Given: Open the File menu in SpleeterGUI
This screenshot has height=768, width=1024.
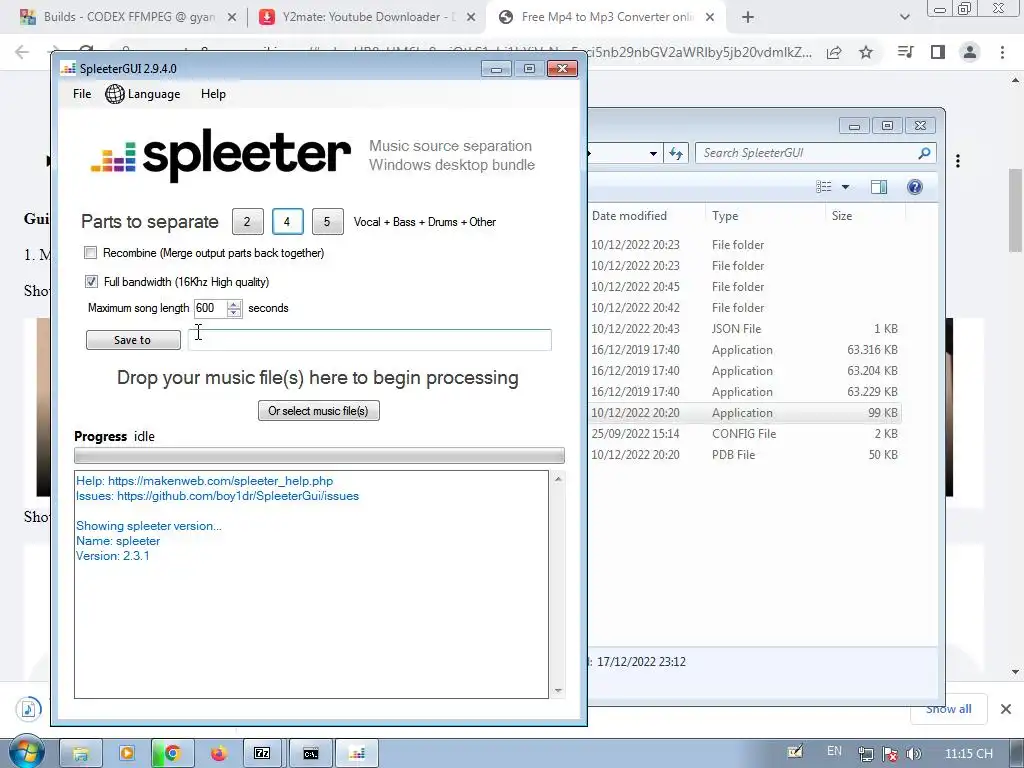Looking at the screenshot, I should pos(82,94).
